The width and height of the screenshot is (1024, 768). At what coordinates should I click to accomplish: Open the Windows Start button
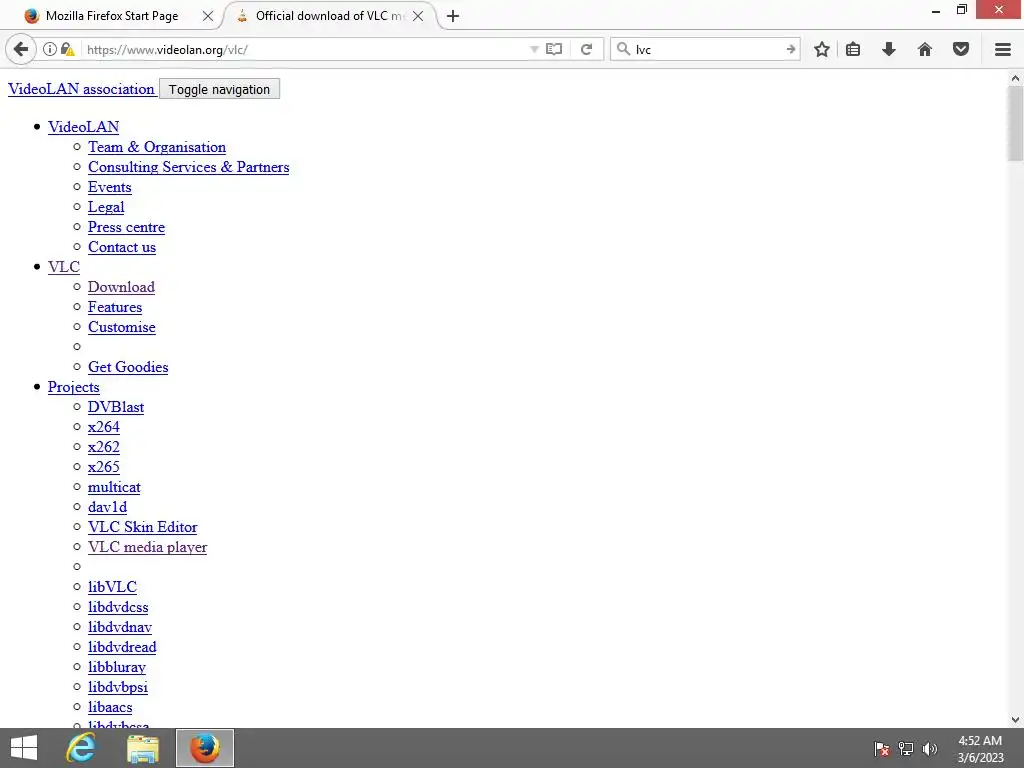pyautogui.click(x=24, y=748)
